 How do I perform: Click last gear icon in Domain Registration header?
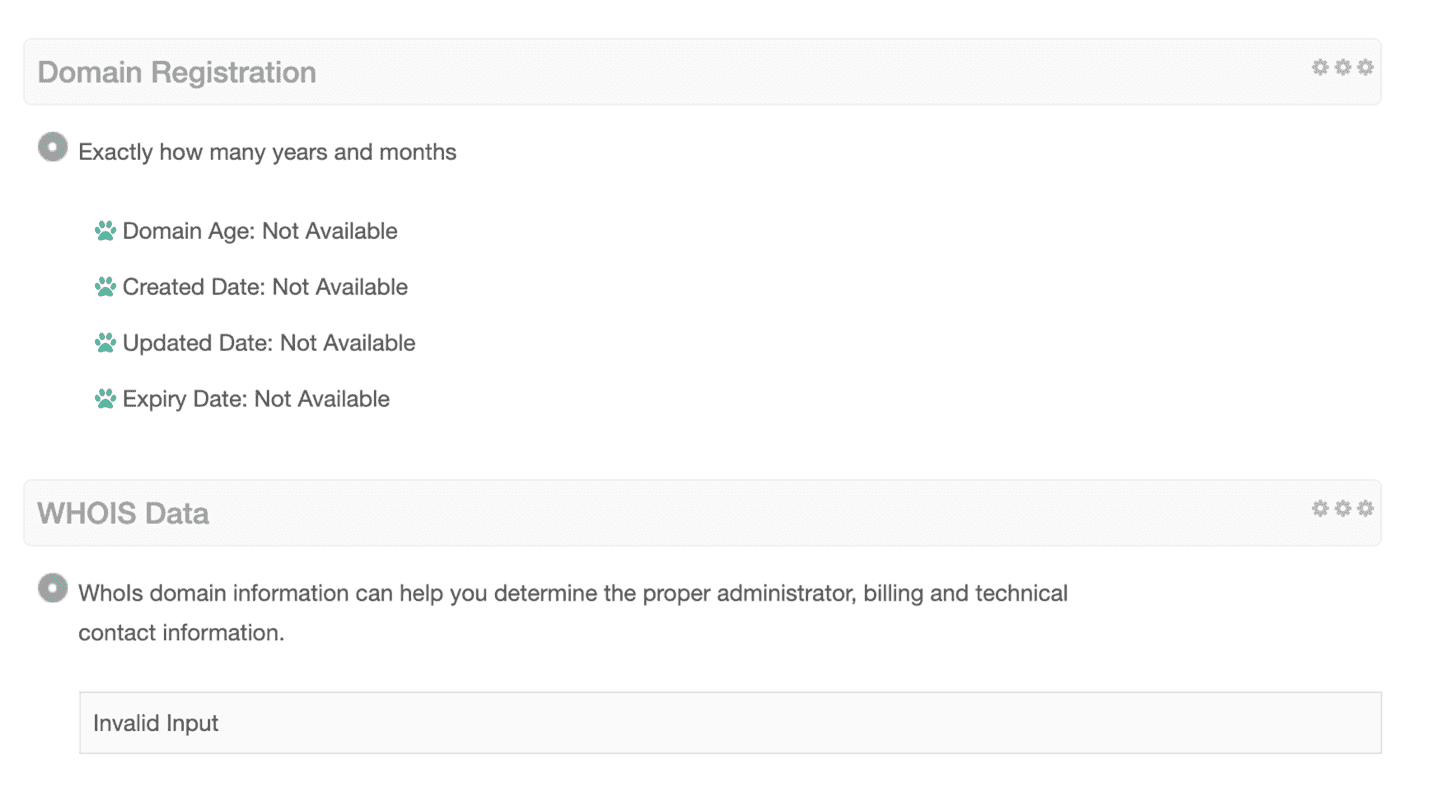1365,67
